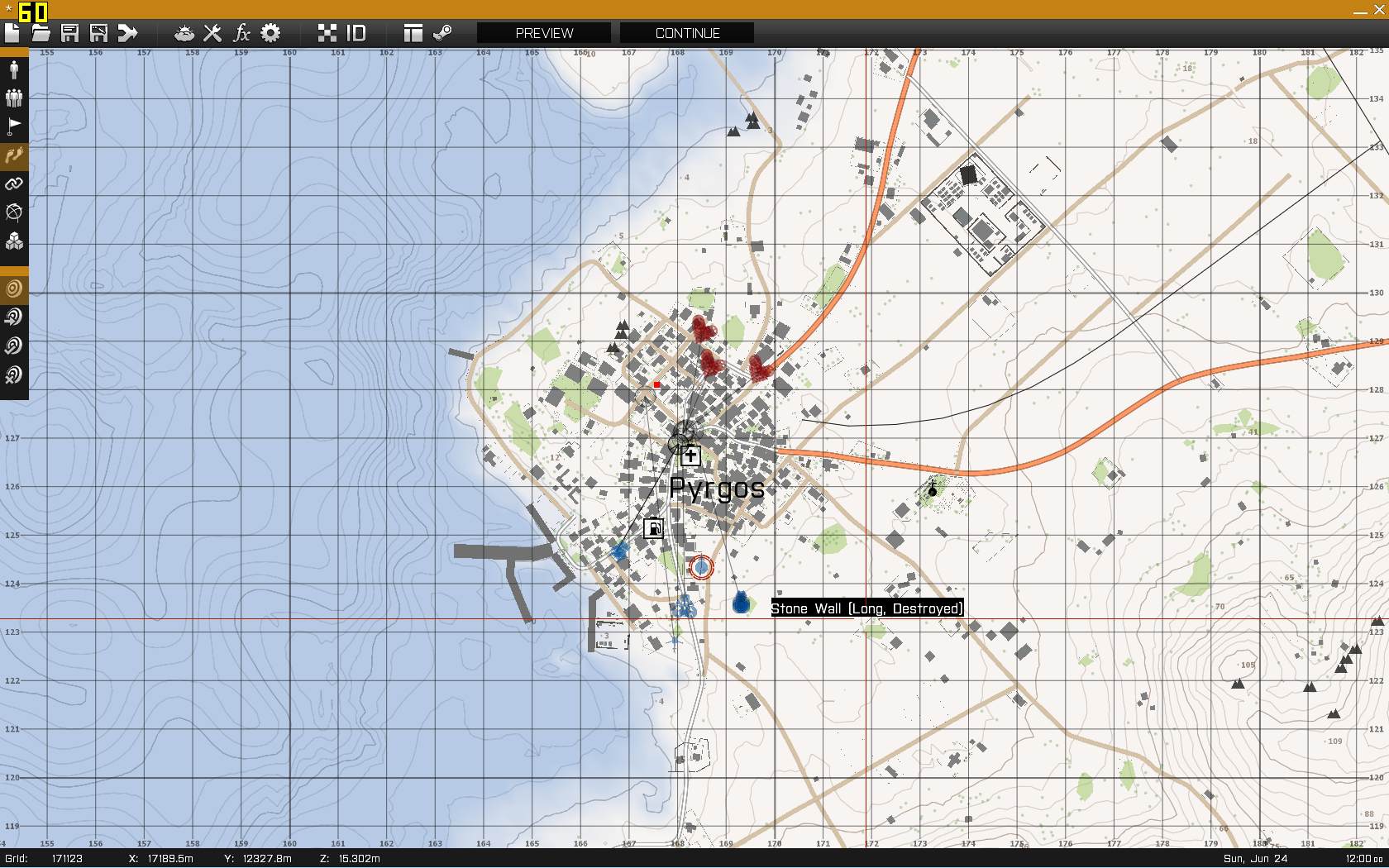Click the chapel icon east of Pyrgos
The height and width of the screenshot is (868, 1389).
coord(933,489)
